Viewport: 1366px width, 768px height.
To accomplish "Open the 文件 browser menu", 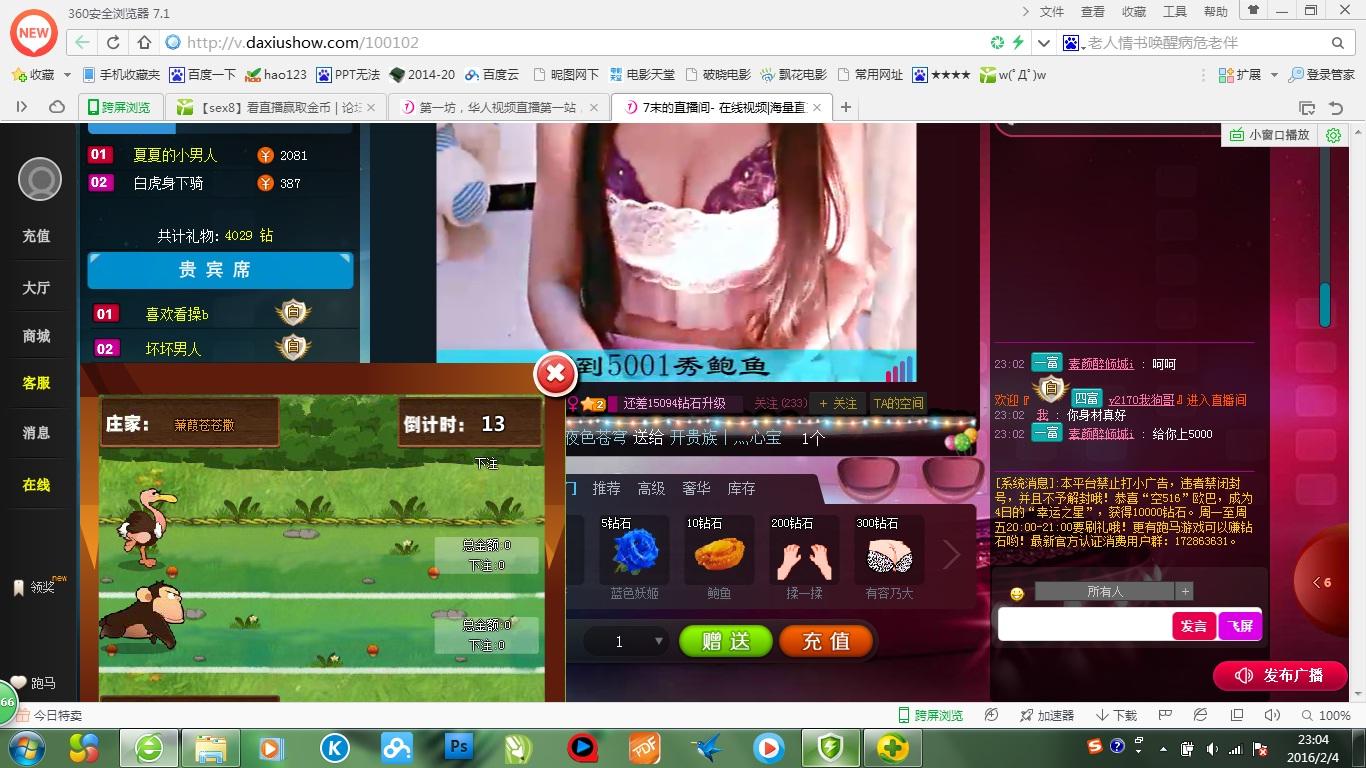I will click(1052, 11).
